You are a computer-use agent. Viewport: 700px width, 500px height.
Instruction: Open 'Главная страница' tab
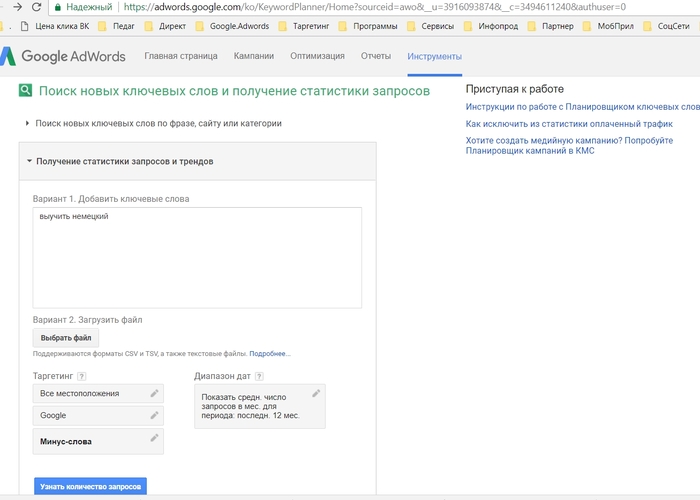click(x=181, y=56)
